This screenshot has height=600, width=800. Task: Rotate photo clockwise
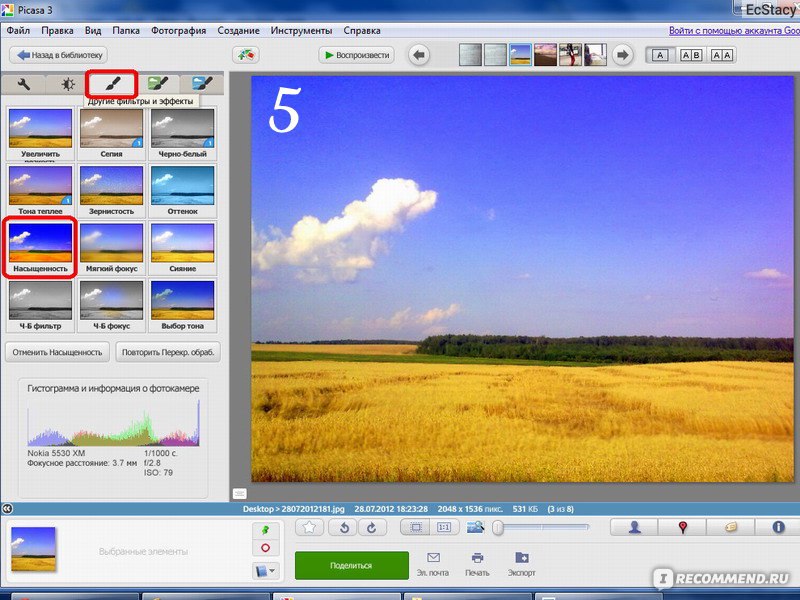(371, 527)
